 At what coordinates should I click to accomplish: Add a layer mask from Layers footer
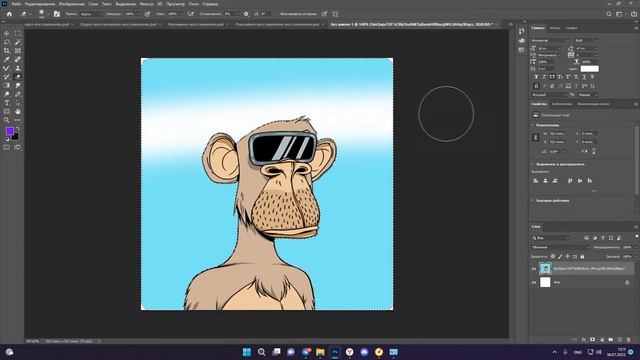[593, 340]
